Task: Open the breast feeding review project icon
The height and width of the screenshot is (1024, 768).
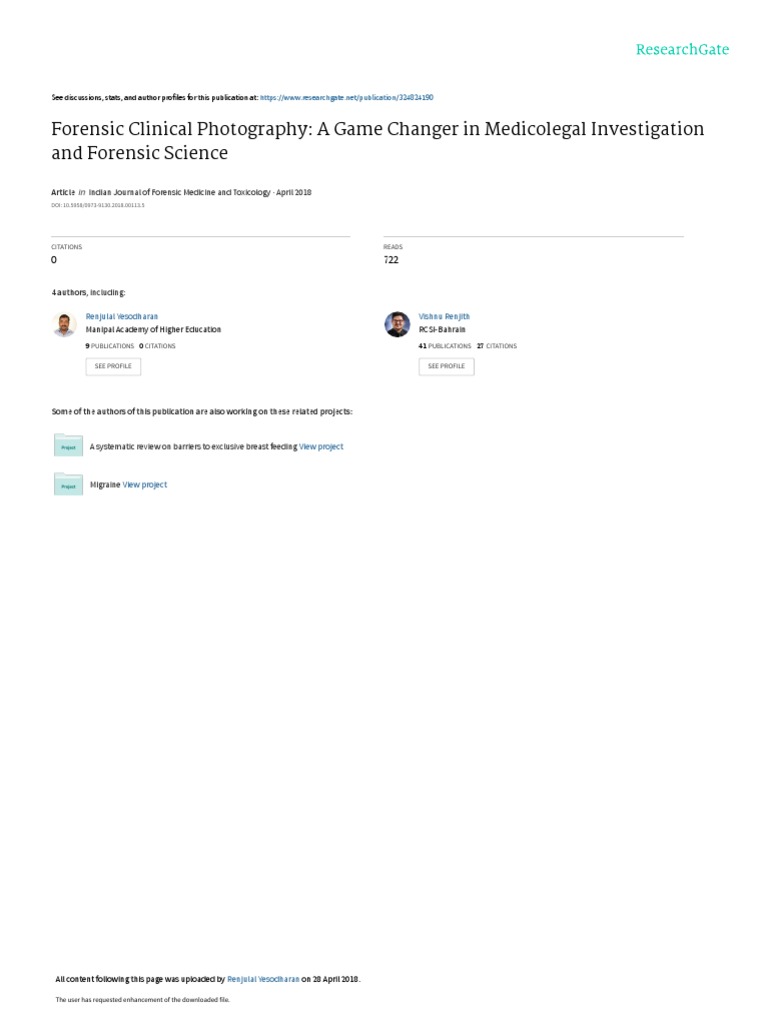Action: 68,446
